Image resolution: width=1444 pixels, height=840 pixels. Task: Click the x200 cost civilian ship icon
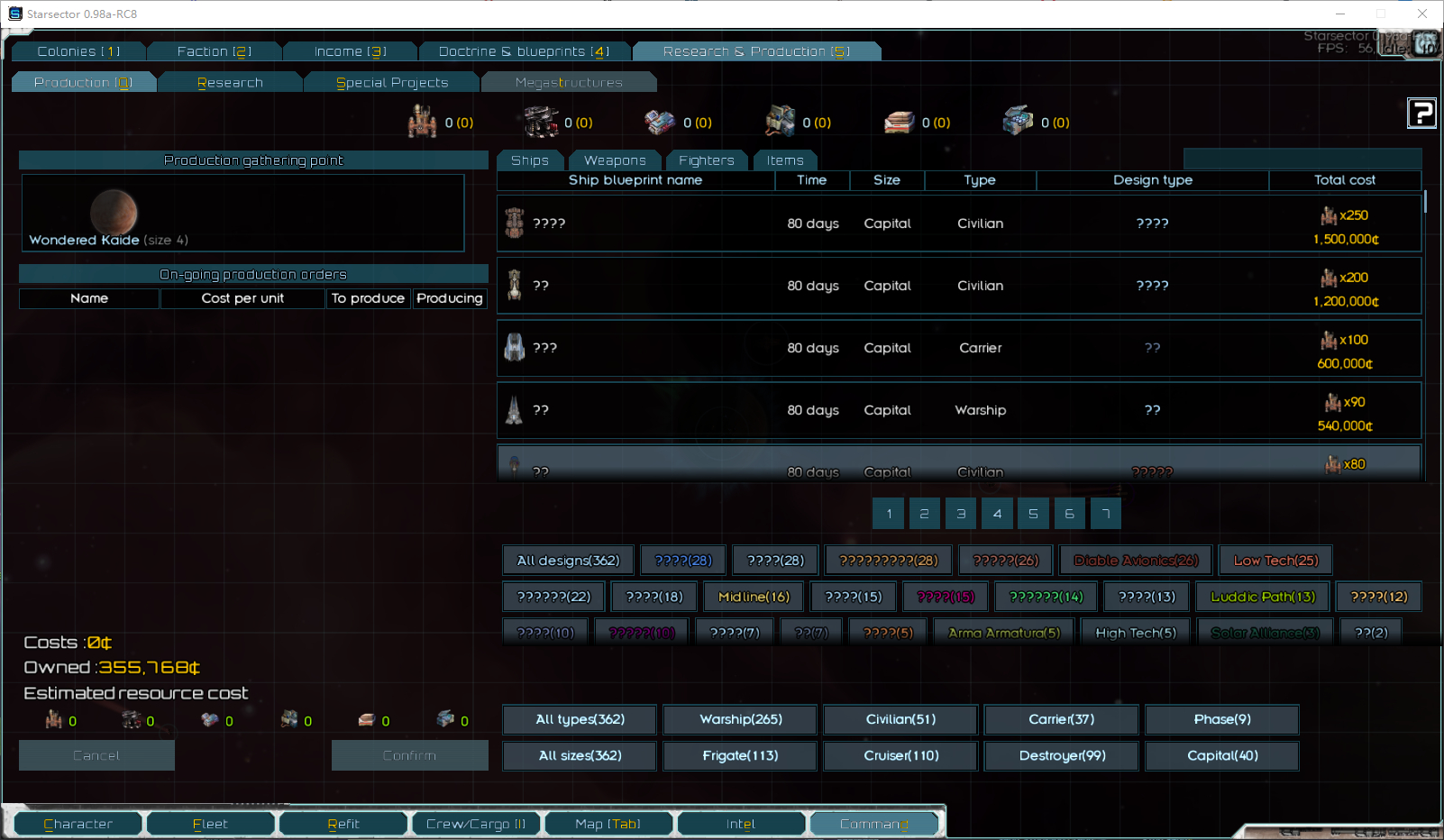pyautogui.click(x=515, y=285)
